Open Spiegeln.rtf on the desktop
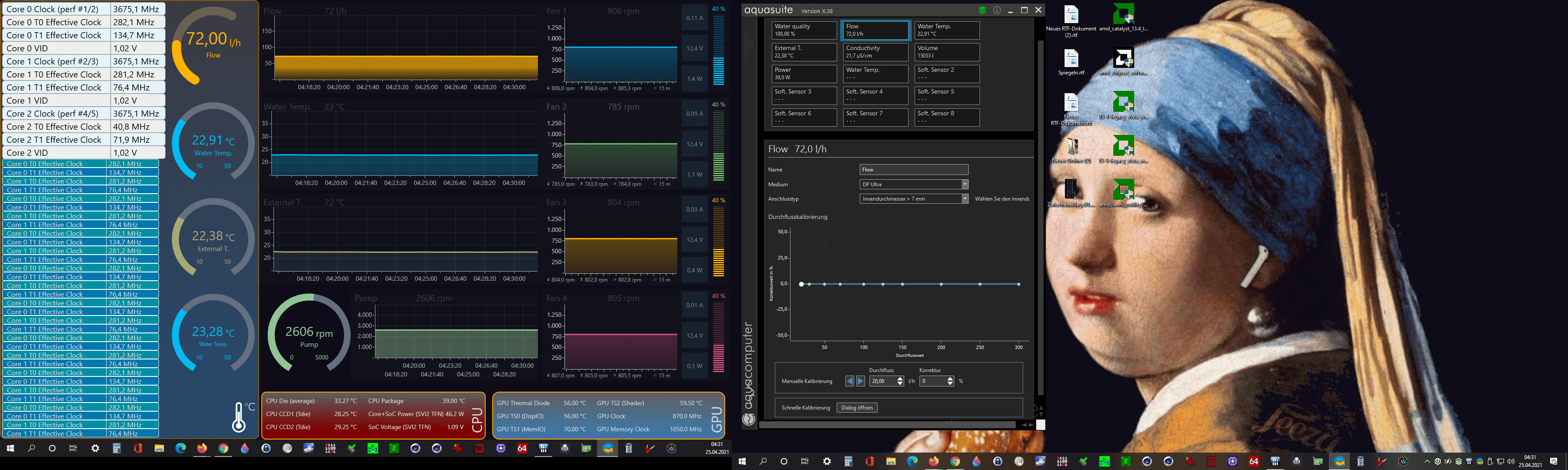The height and width of the screenshot is (470, 1568). click(x=1071, y=62)
